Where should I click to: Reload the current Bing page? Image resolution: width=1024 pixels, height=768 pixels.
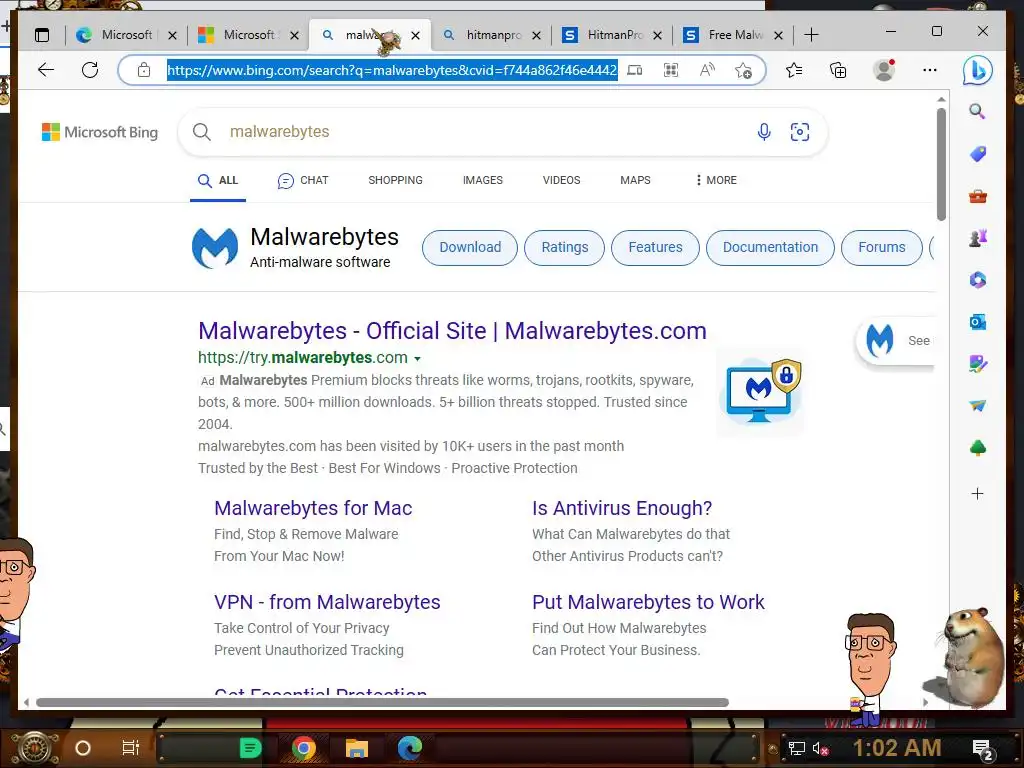tap(90, 70)
